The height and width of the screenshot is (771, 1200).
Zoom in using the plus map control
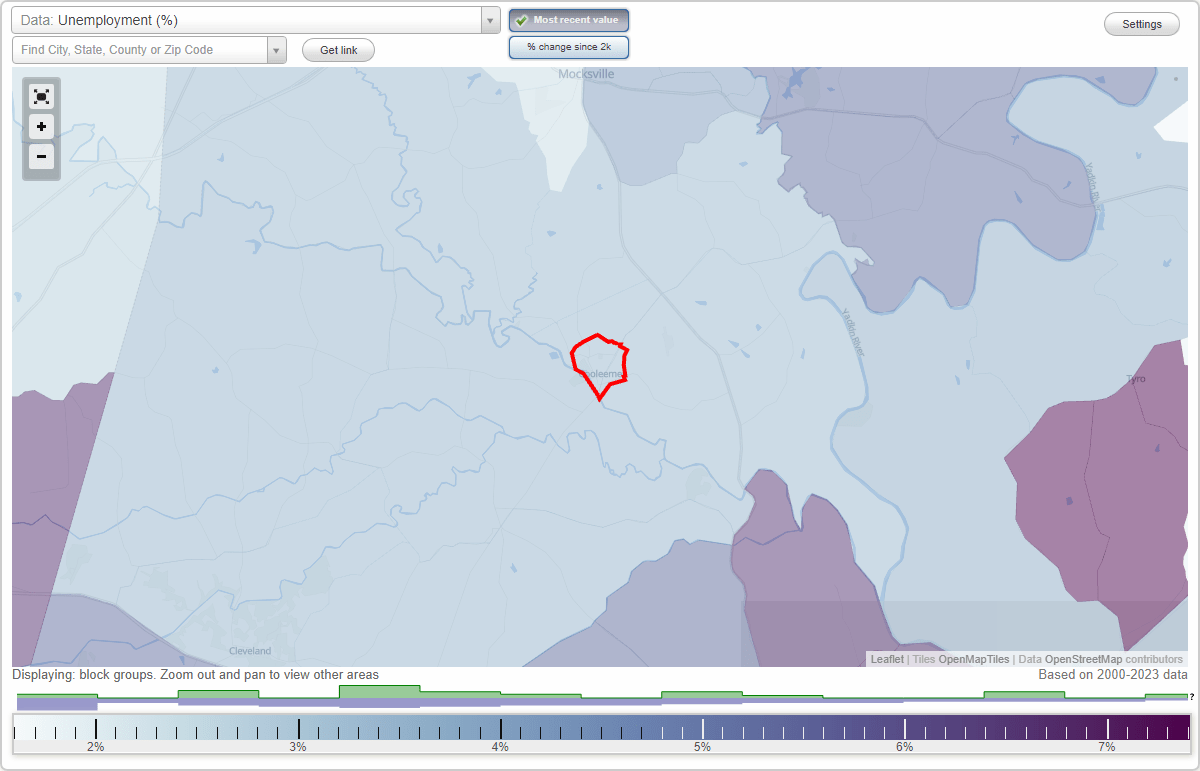(41, 126)
